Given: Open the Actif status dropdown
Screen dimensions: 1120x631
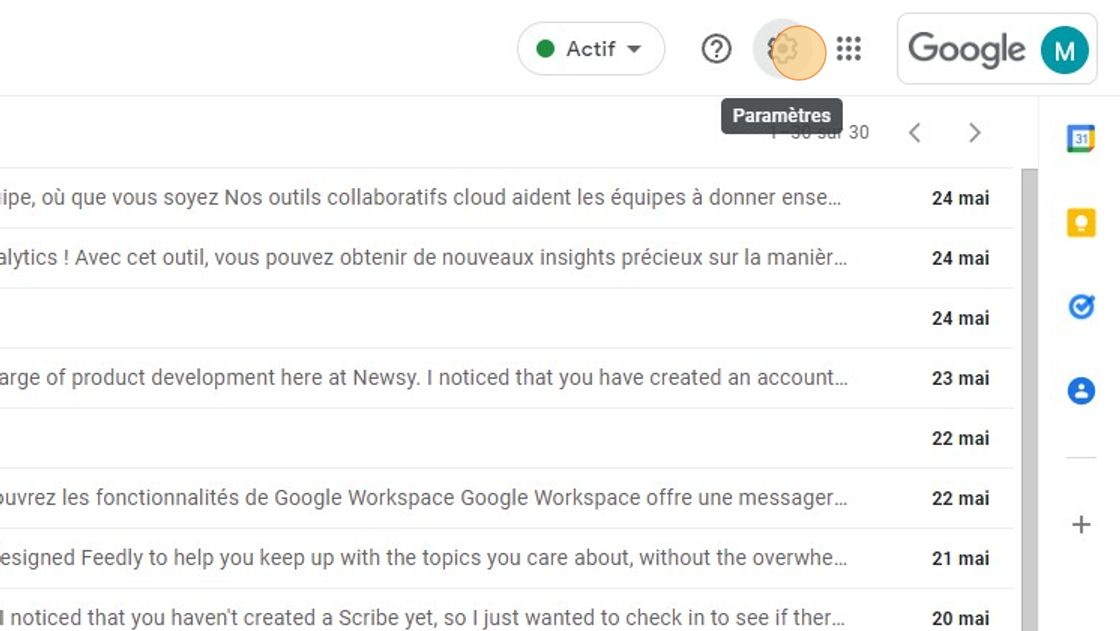Looking at the screenshot, I should (x=590, y=48).
